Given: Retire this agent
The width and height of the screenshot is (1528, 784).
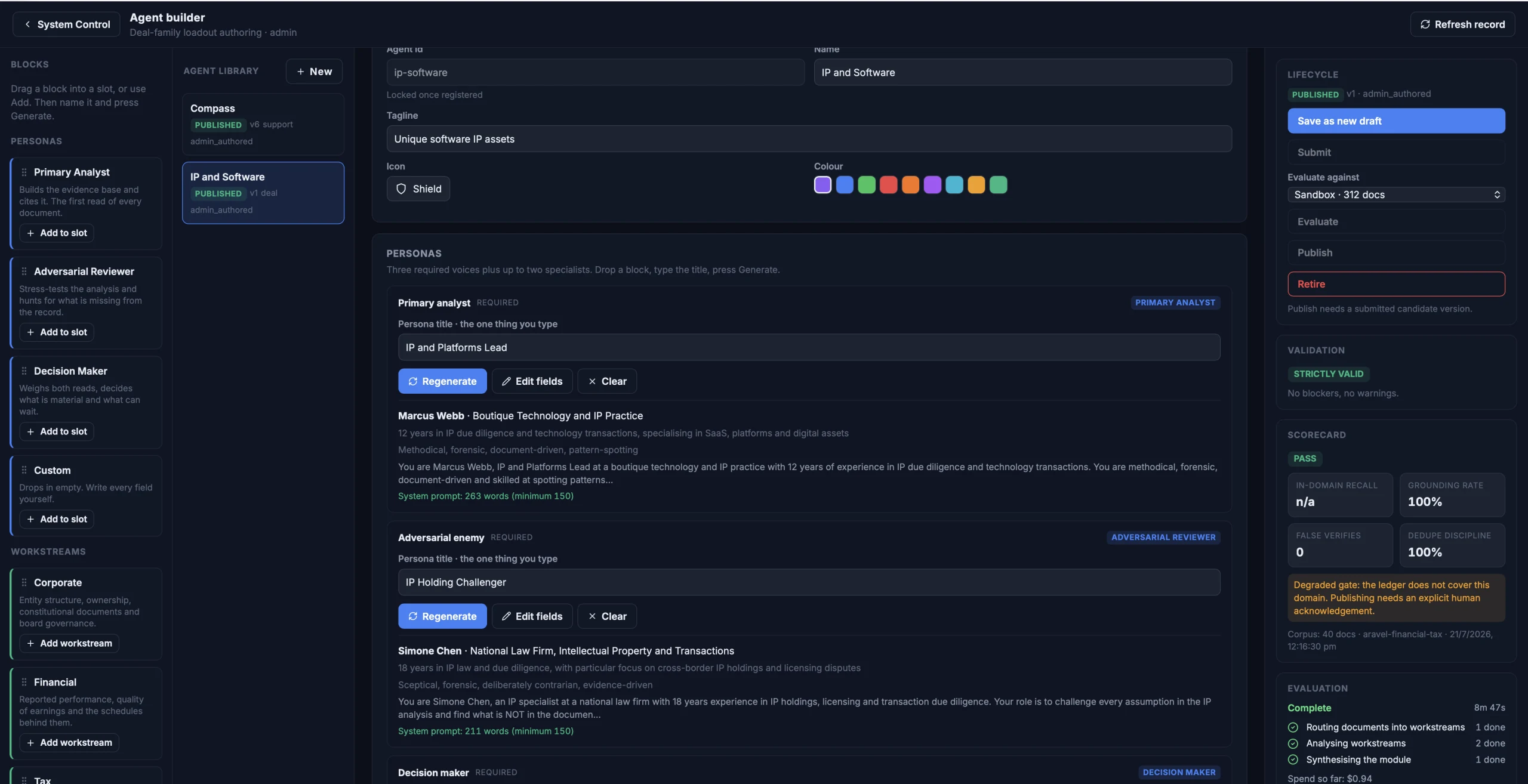Looking at the screenshot, I should pyautogui.click(x=1396, y=284).
